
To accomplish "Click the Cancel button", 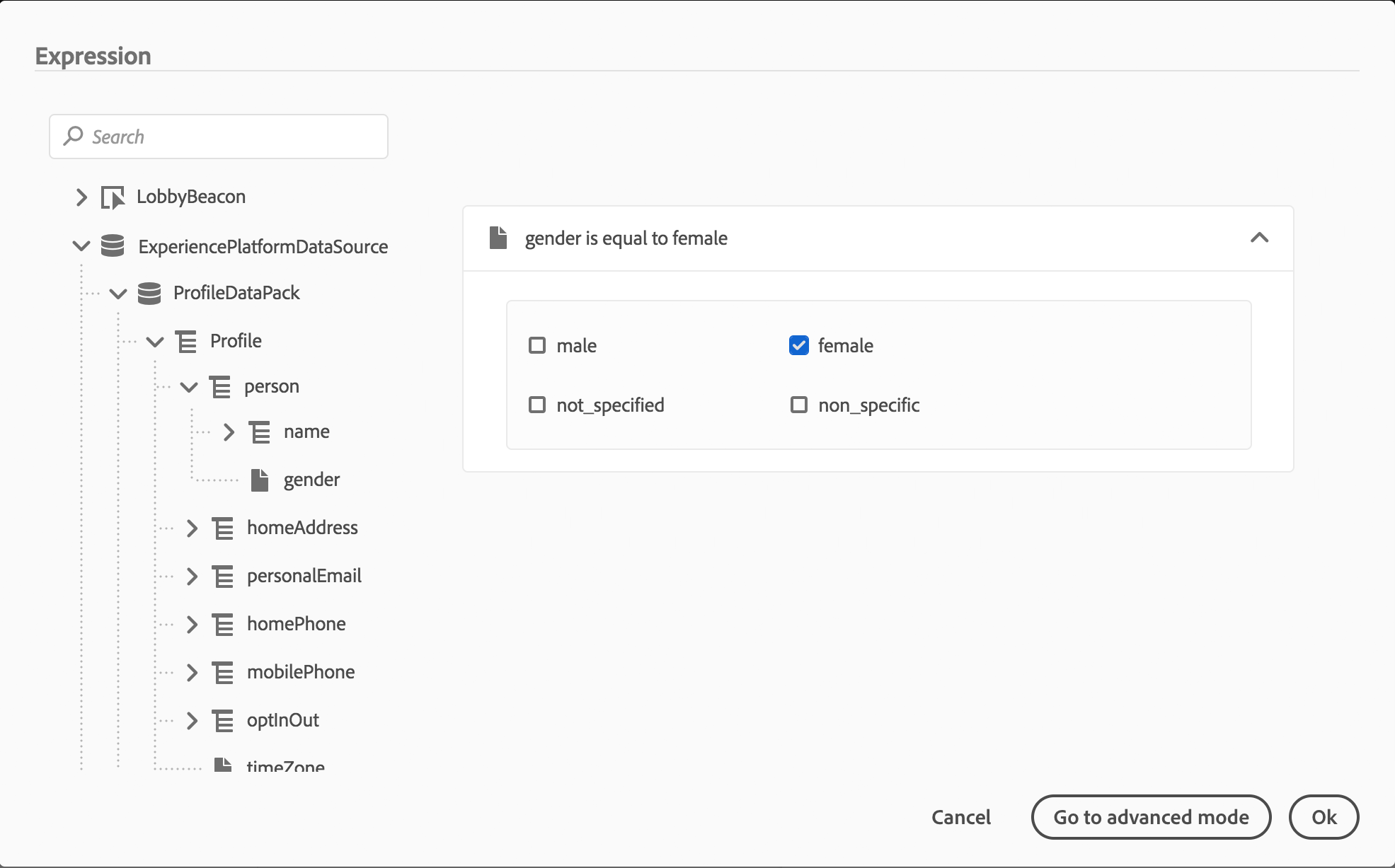I will pyautogui.click(x=960, y=817).
